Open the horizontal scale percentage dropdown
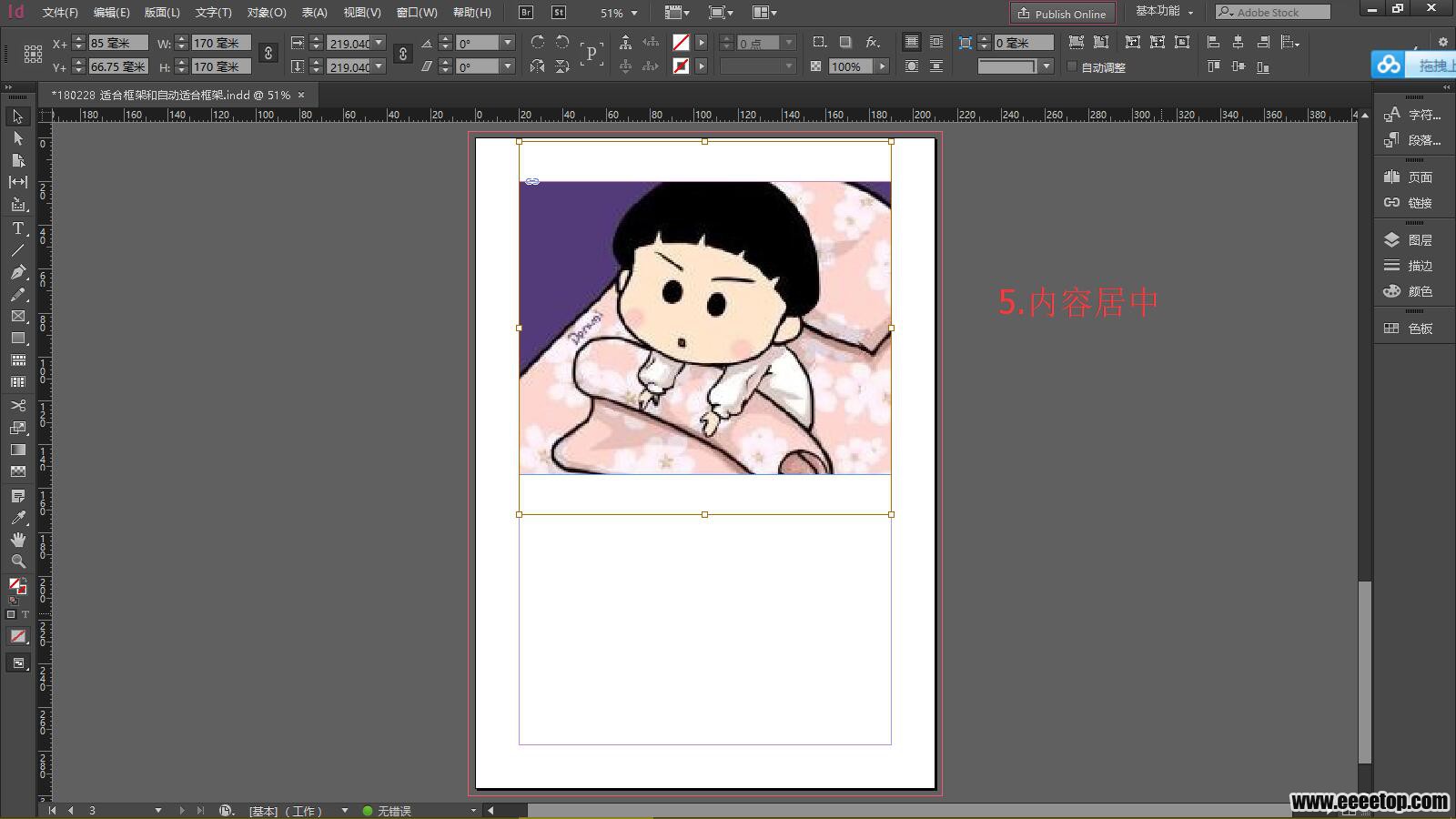This screenshot has width=1456, height=819. pyautogui.click(x=379, y=43)
